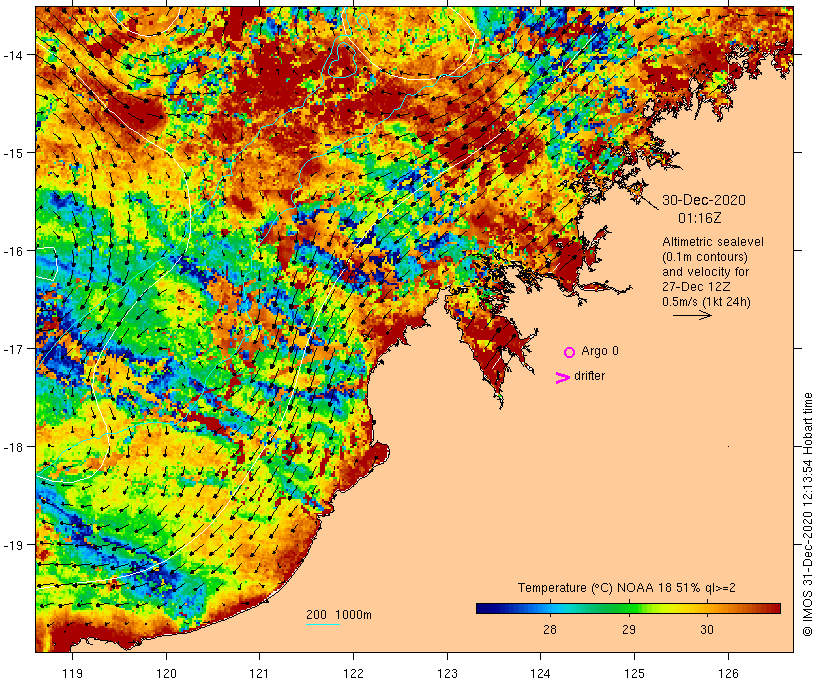Click the '0.5m/s (1kt 24h)' text
This screenshot has height=680, width=820.
(706, 302)
